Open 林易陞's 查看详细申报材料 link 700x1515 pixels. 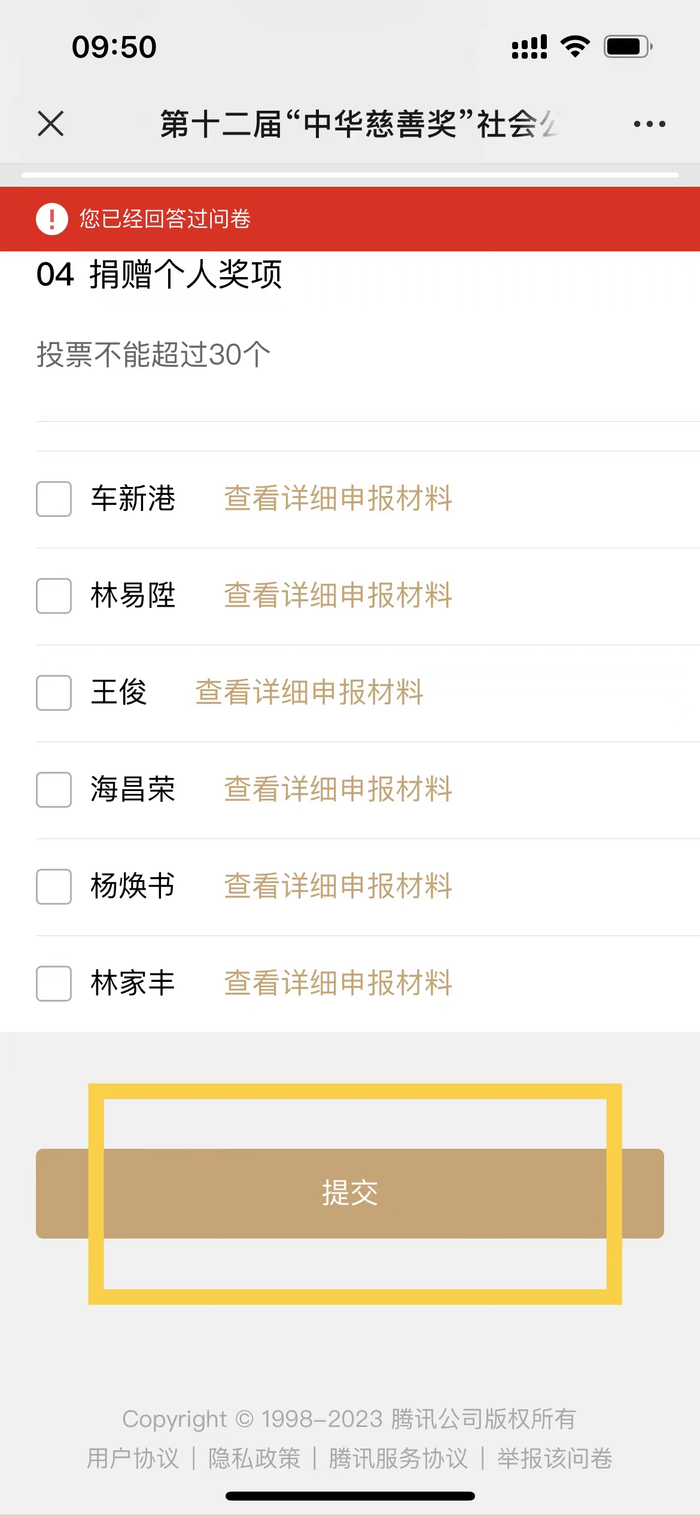pos(338,596)
